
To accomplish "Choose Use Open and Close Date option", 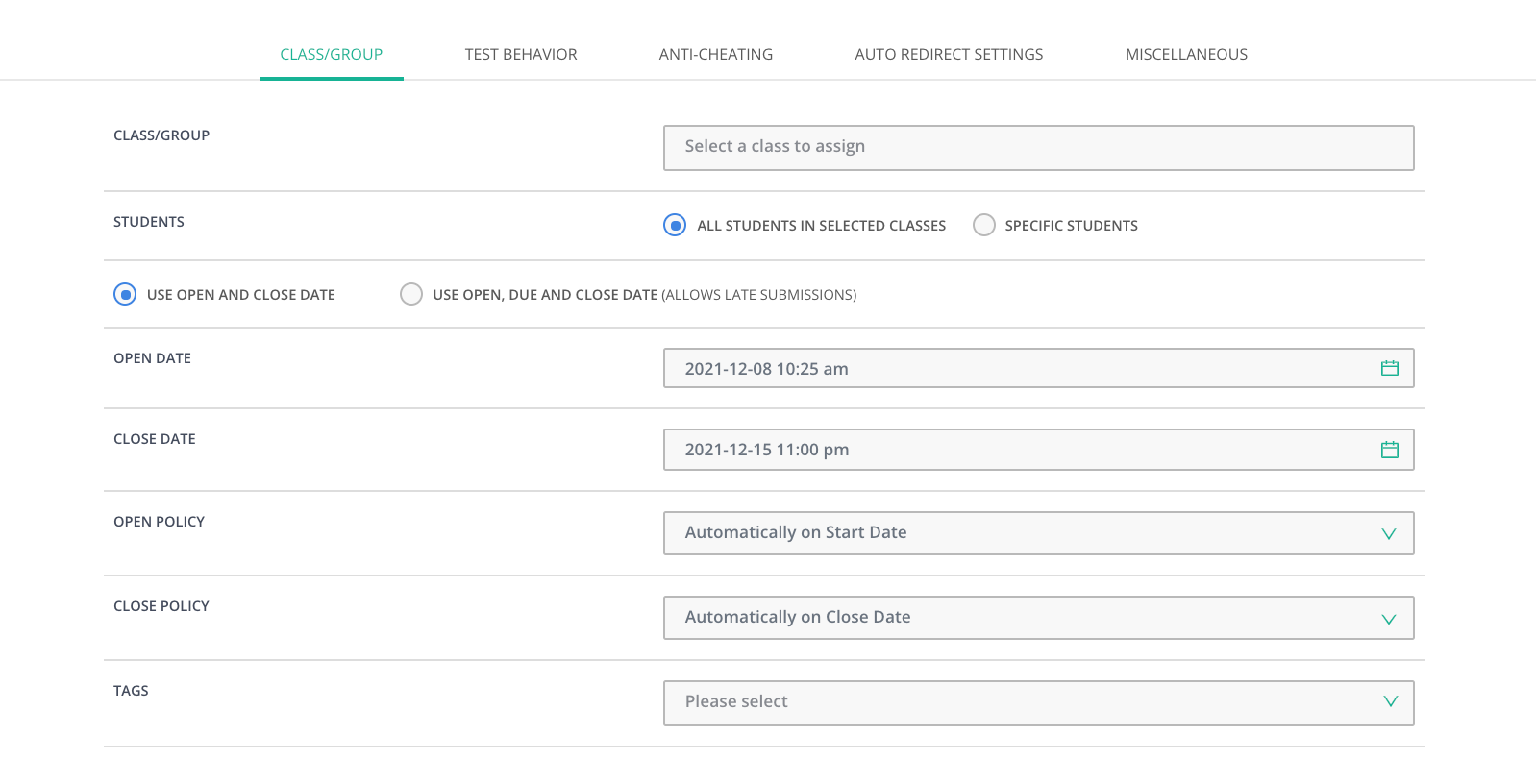I will coord(125,294).
